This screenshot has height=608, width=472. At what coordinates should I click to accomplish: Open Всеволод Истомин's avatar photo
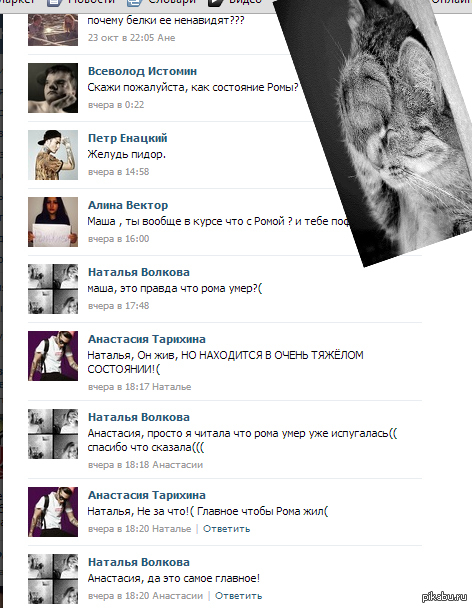(53, 88)
